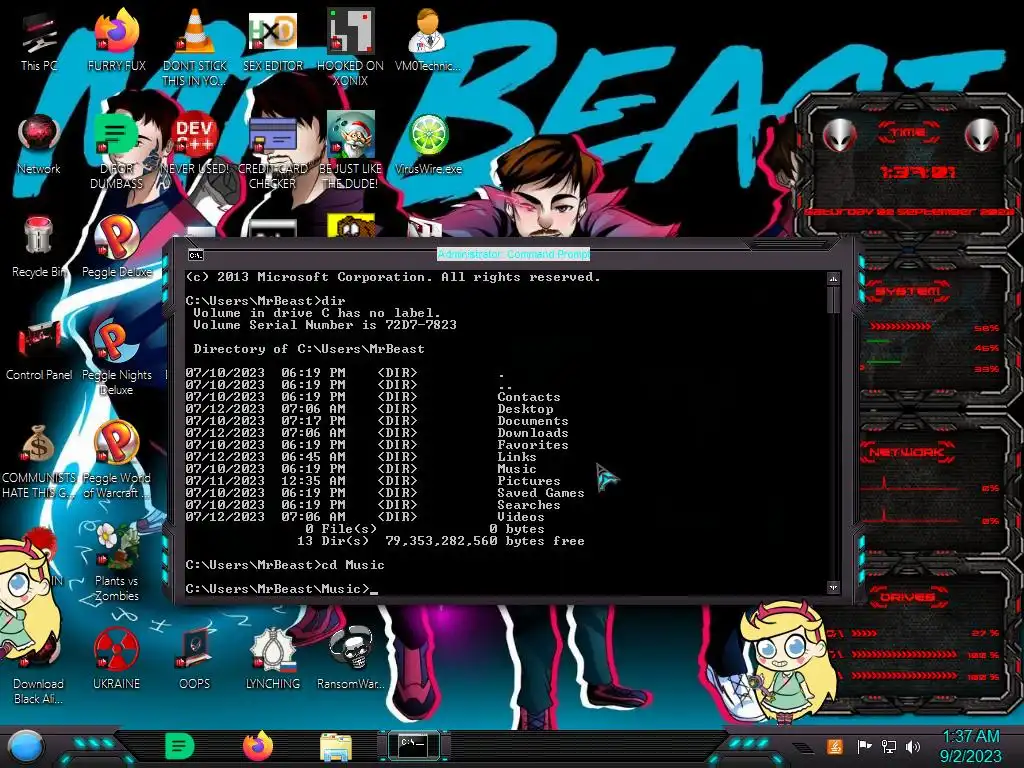Click the Downloads directory entry
The image size is (1024, 768).
(x=533, y=433)
